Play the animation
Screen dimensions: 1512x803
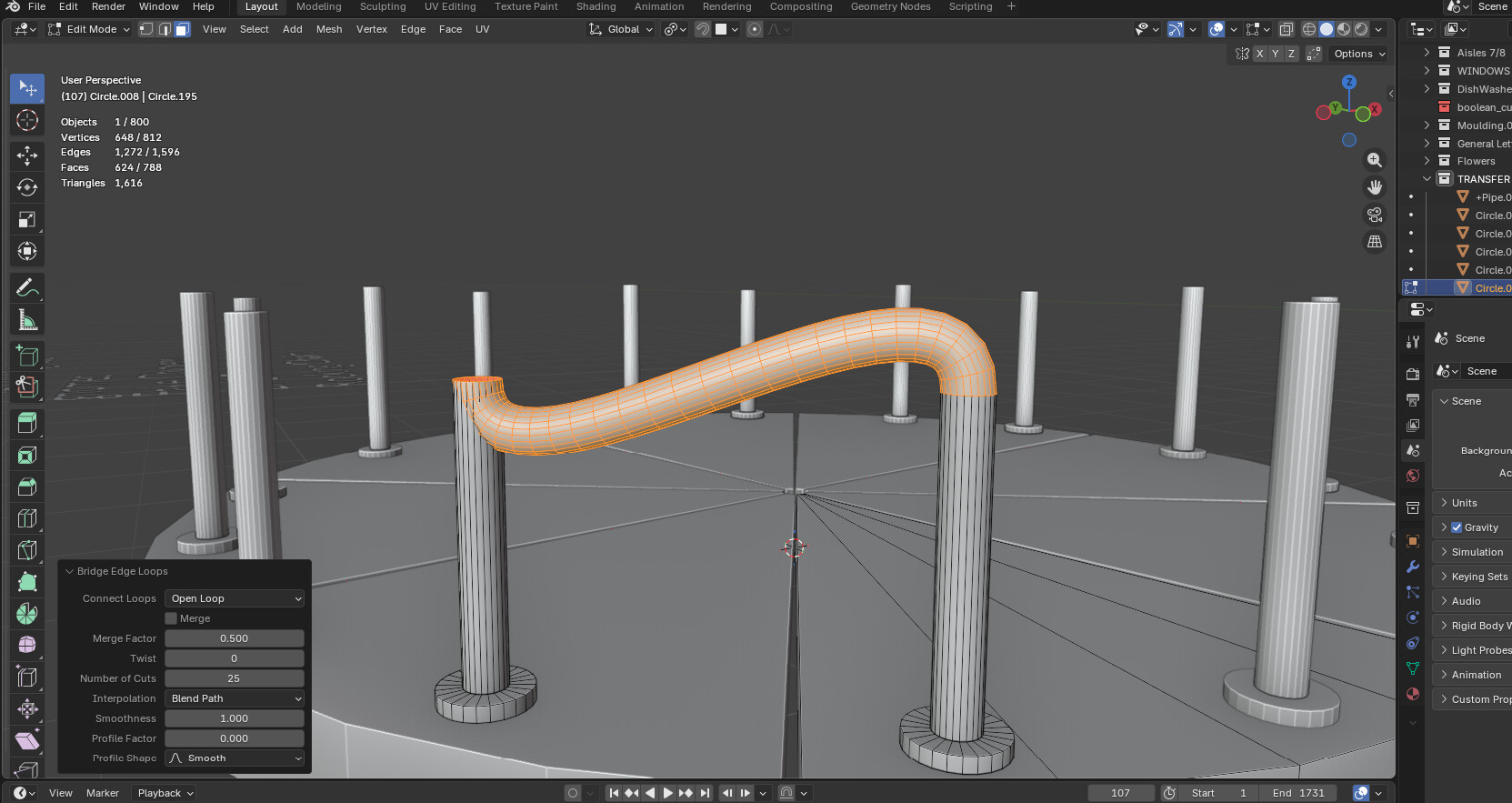[x=667, y=793]
